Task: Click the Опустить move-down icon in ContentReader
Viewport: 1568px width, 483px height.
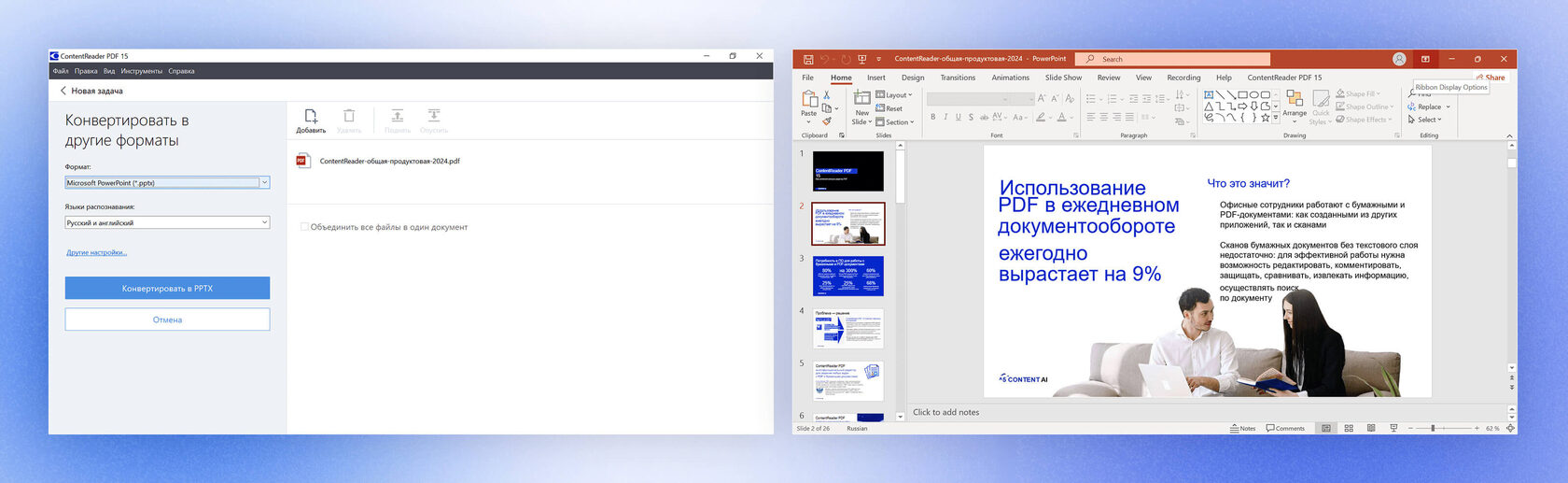Action: pos(434,116)
